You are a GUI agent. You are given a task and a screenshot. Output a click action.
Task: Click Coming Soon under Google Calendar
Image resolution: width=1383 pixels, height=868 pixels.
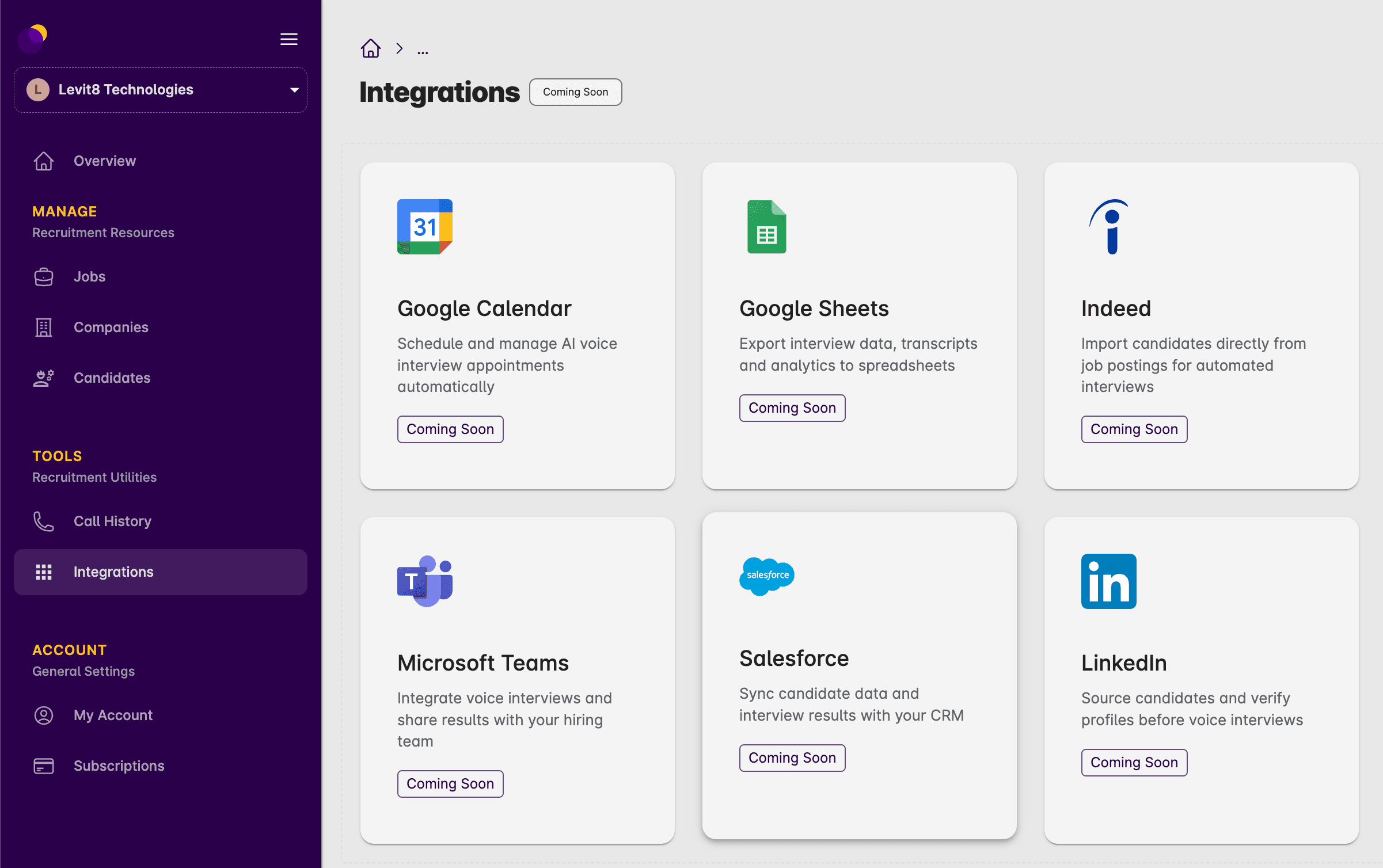click(450, 429)
